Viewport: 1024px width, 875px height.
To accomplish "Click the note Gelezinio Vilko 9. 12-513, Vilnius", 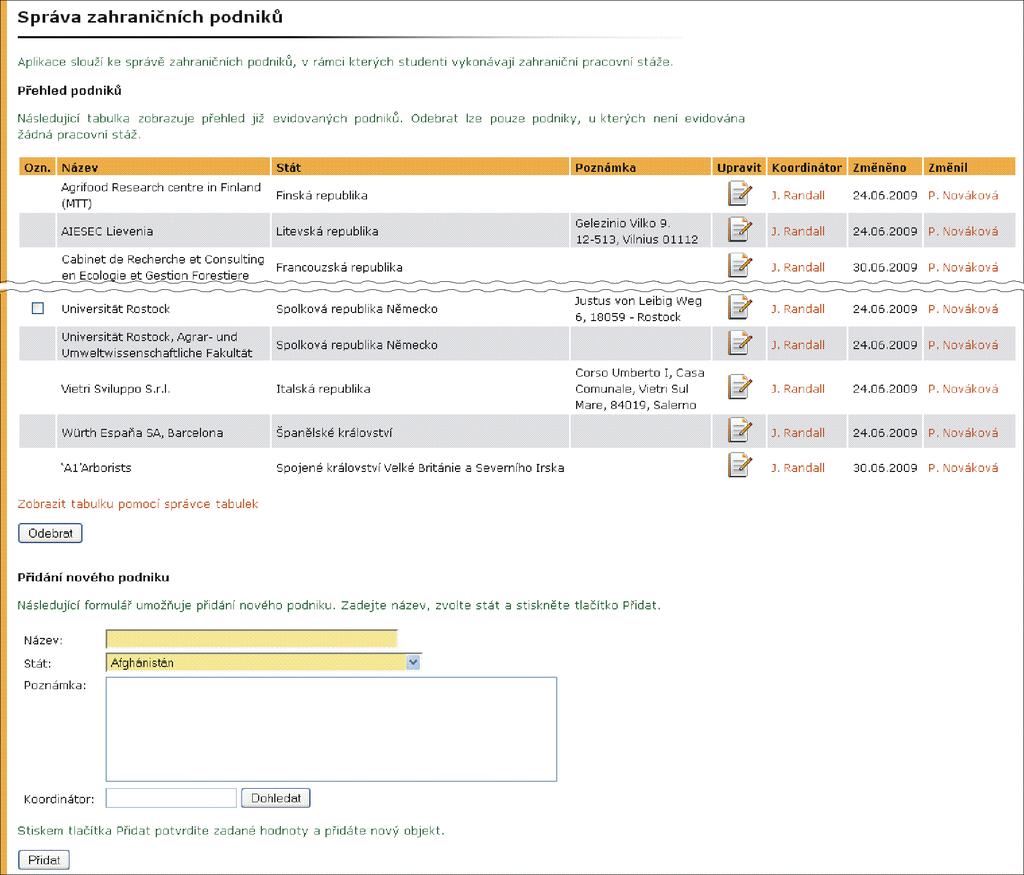I will (x=637, y=231).
